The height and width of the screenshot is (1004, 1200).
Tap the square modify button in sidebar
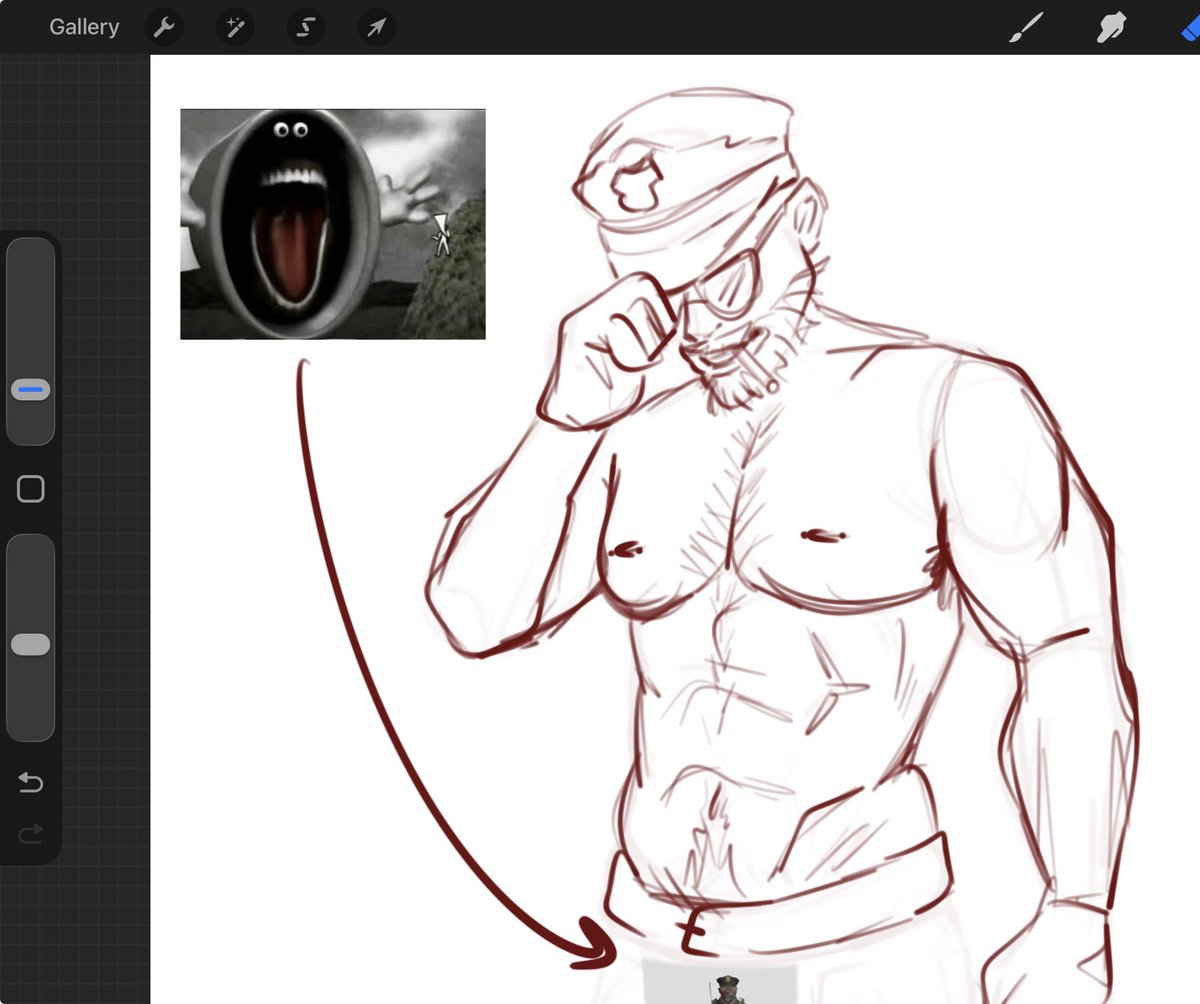(31, 489)
